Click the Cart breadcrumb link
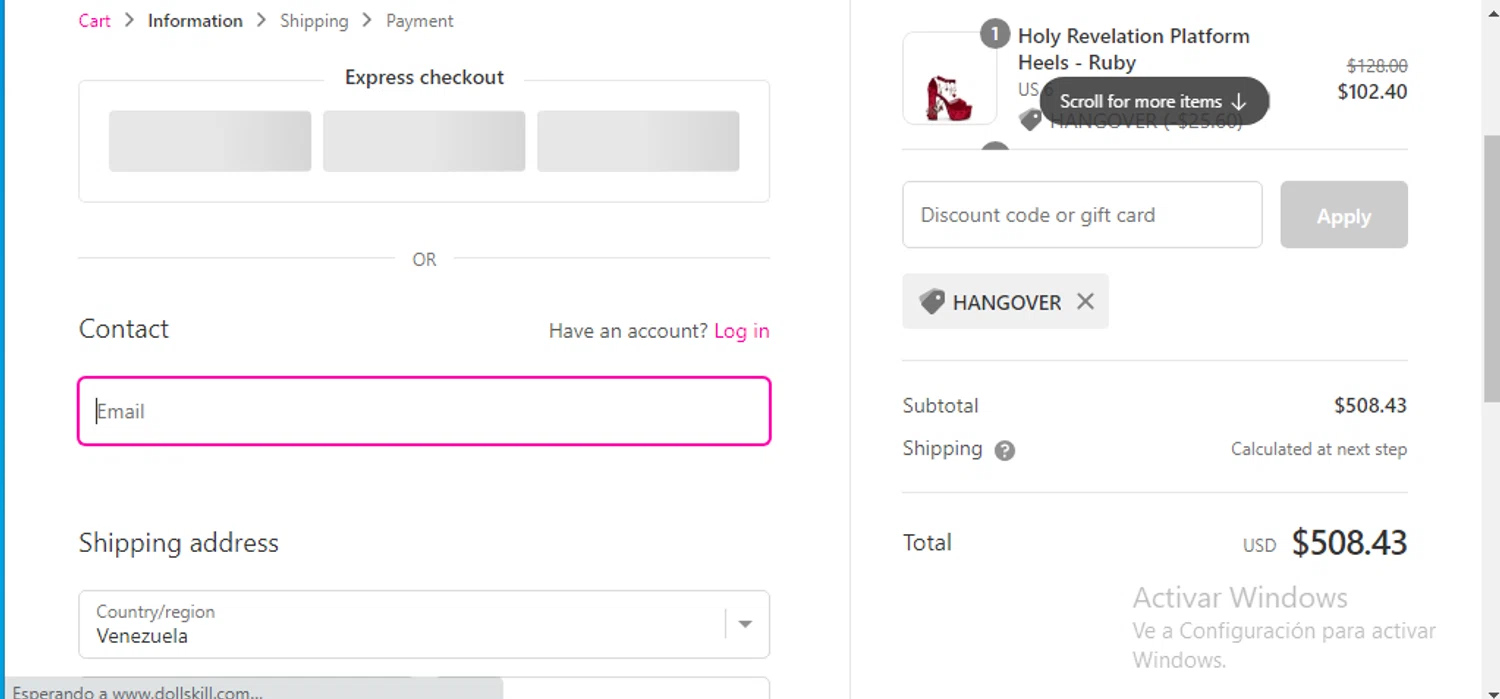1500x699 pixels. point(94,21)
